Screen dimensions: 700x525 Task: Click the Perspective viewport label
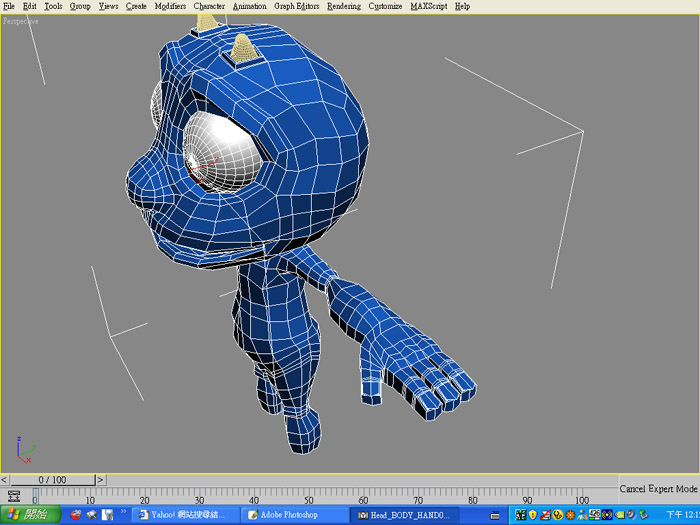(21, 21)
